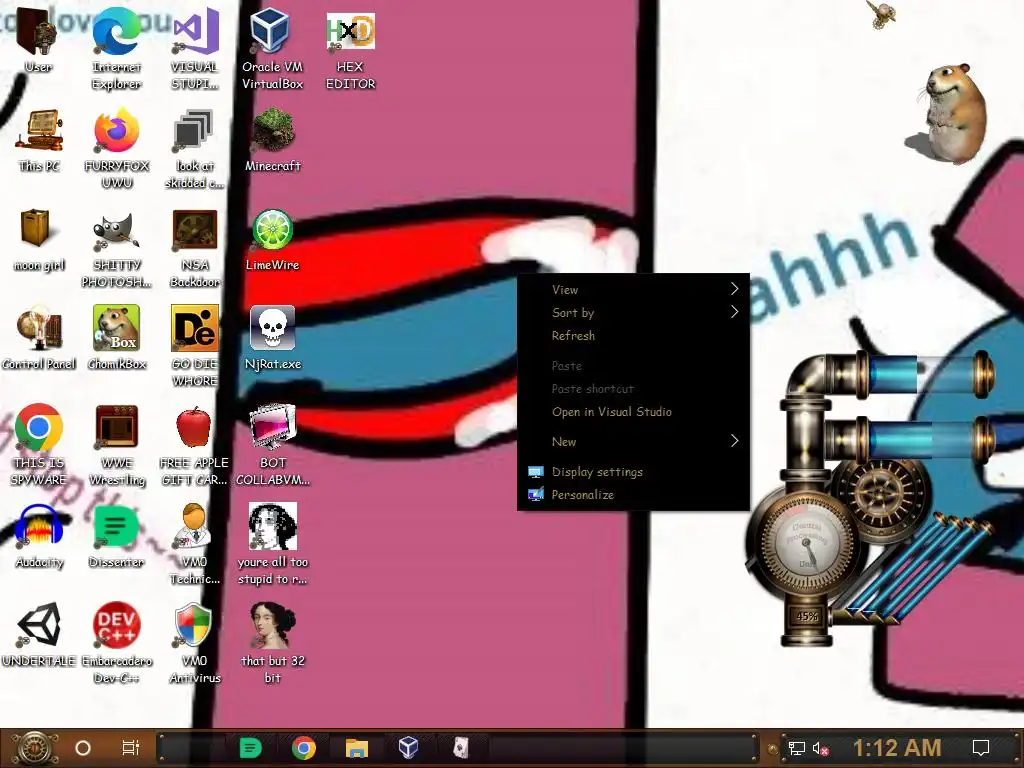Click the muted volume tray icon
Screen dimensions: 1024x768
click(x=822, y=748)
